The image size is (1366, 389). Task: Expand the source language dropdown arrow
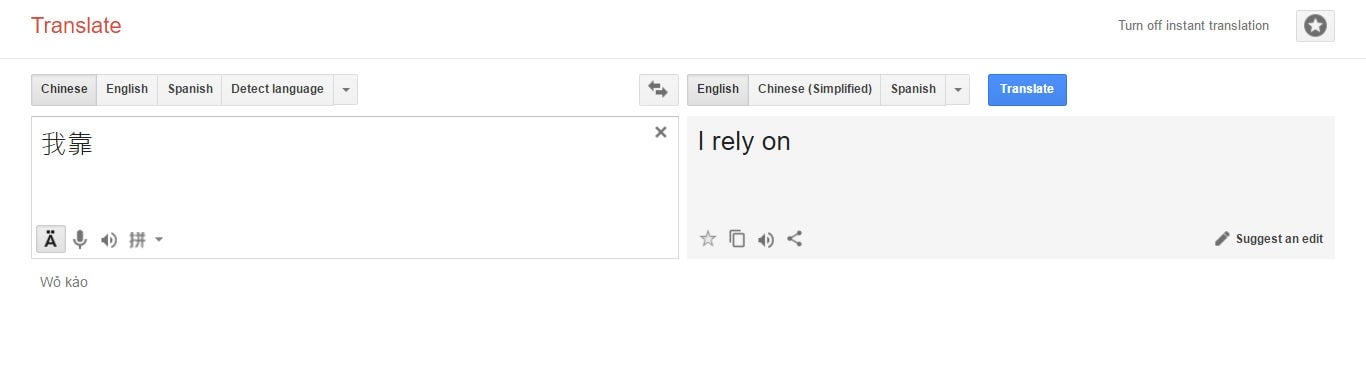pyautogui.click(x=345, y=89)
